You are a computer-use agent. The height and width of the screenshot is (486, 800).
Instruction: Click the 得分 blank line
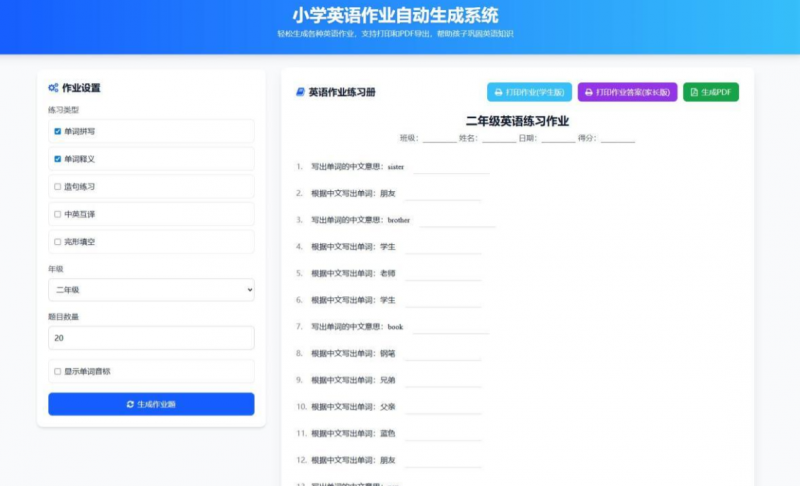[x=618, y=139]
